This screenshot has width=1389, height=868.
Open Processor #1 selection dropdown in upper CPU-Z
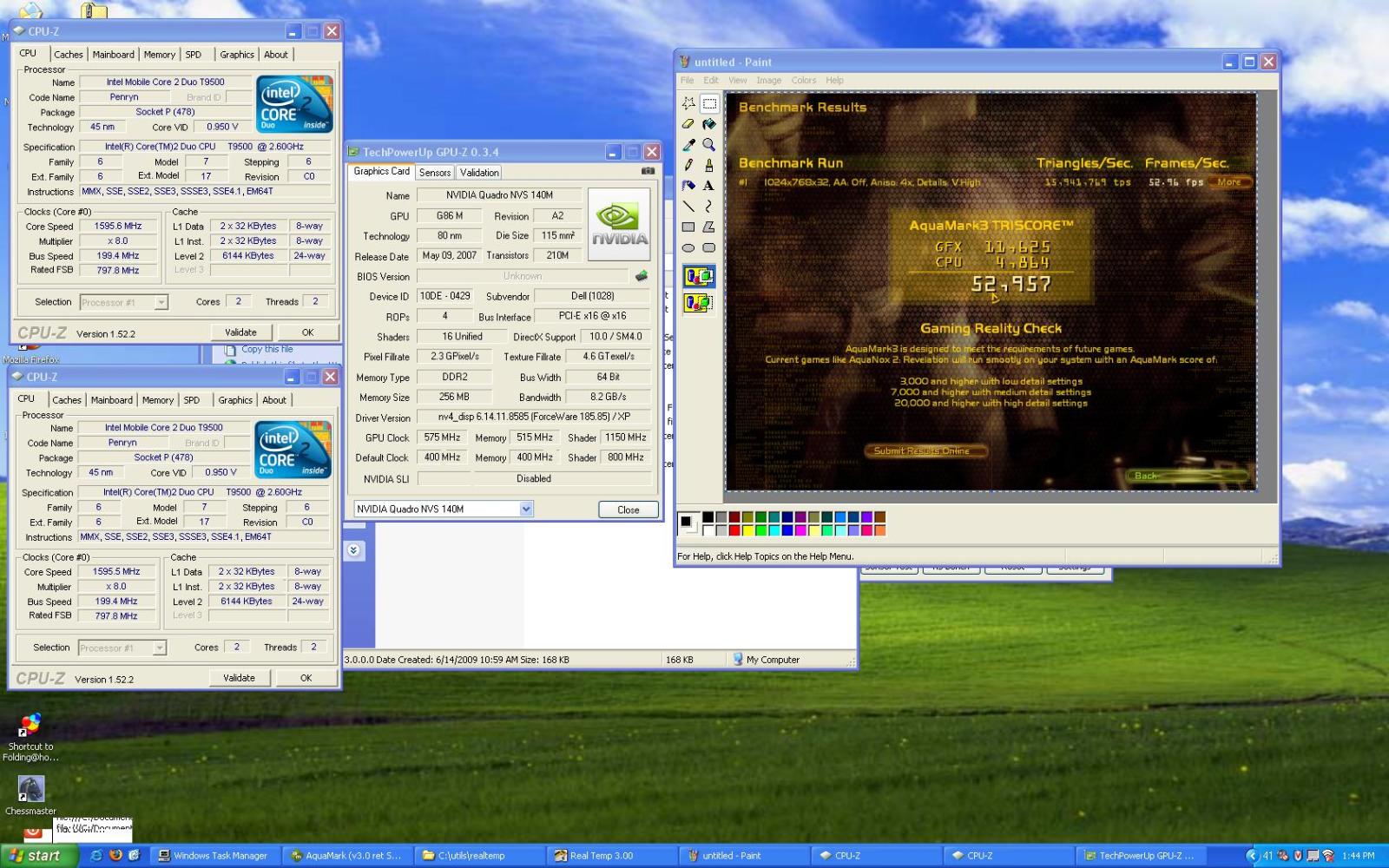(161, 302)
